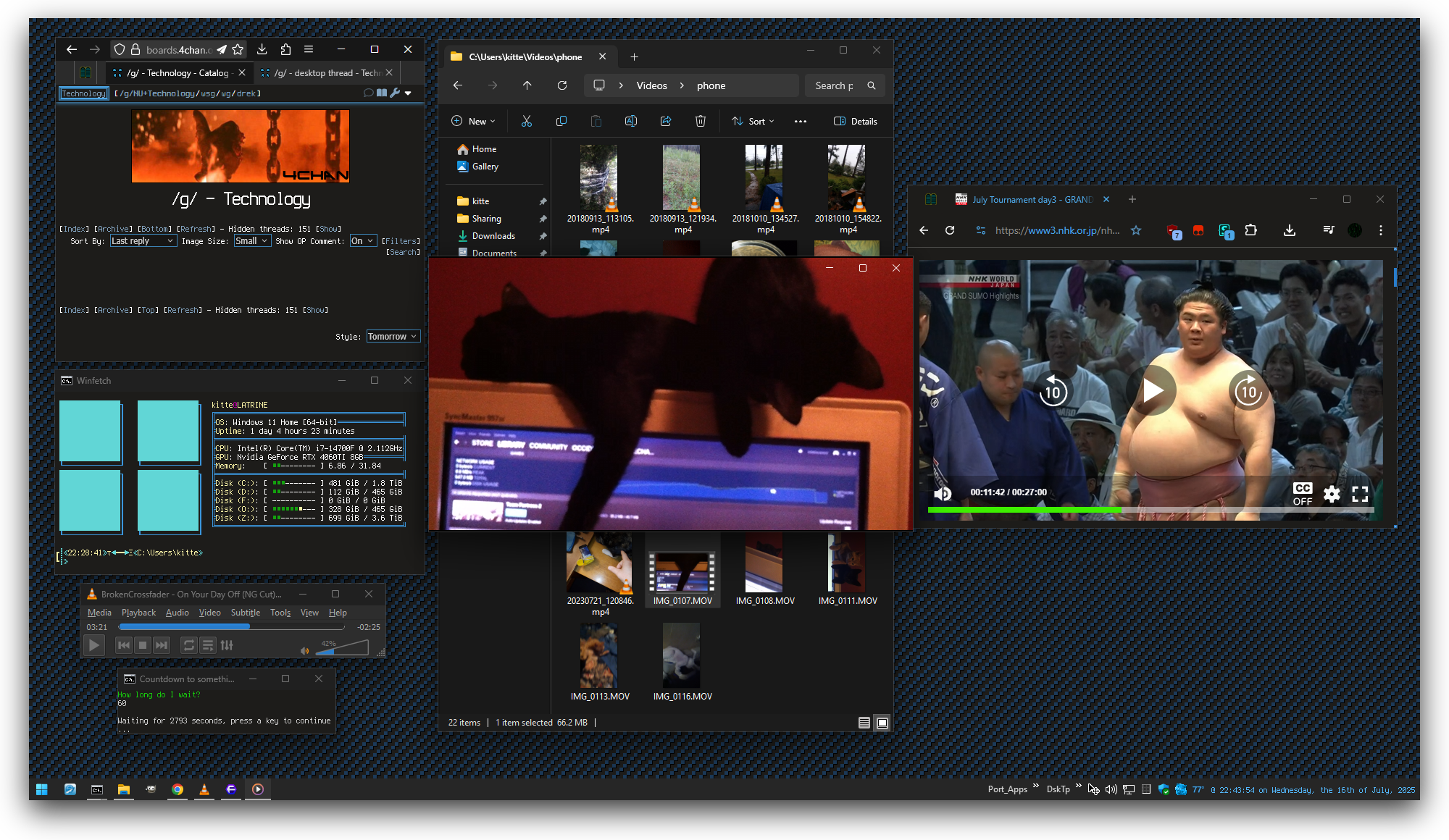Play the NHK sumo video
This screenshot has height=840, width=1449.
1152,391
